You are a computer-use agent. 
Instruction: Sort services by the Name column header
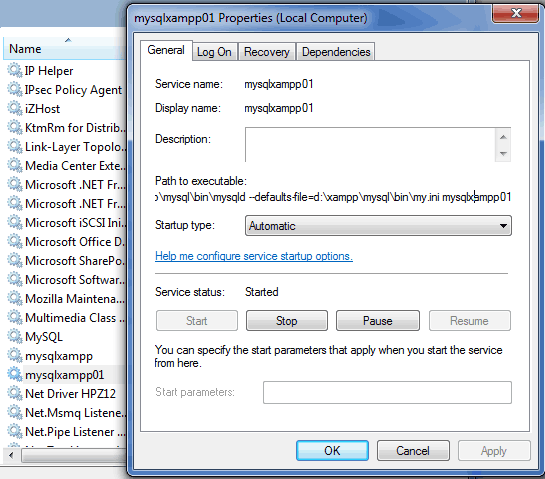click(x=65, y=49)
